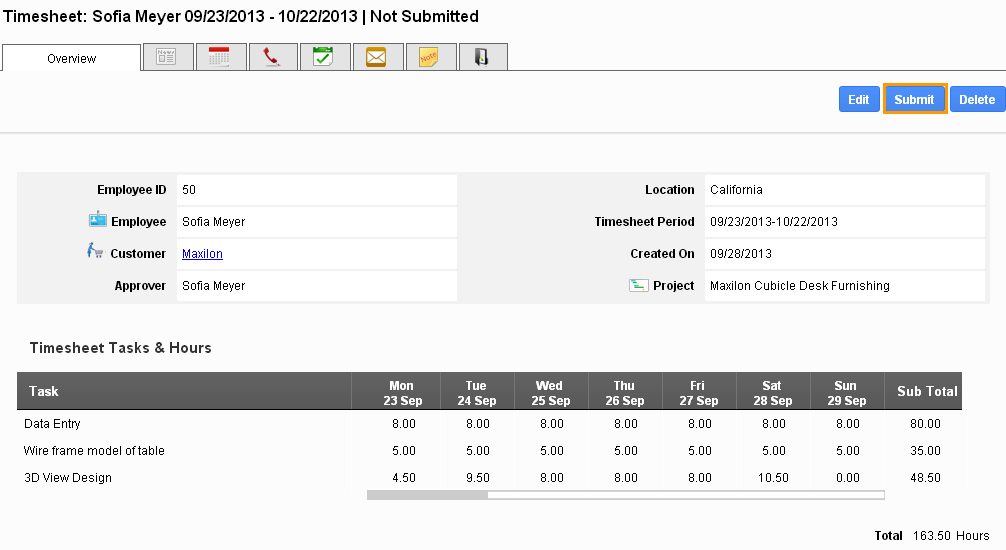Image resolution: width=1006 pixels, height=550 pixels.
Task: Open the Calendar tab icon
Action: click(x=219, y=58)
